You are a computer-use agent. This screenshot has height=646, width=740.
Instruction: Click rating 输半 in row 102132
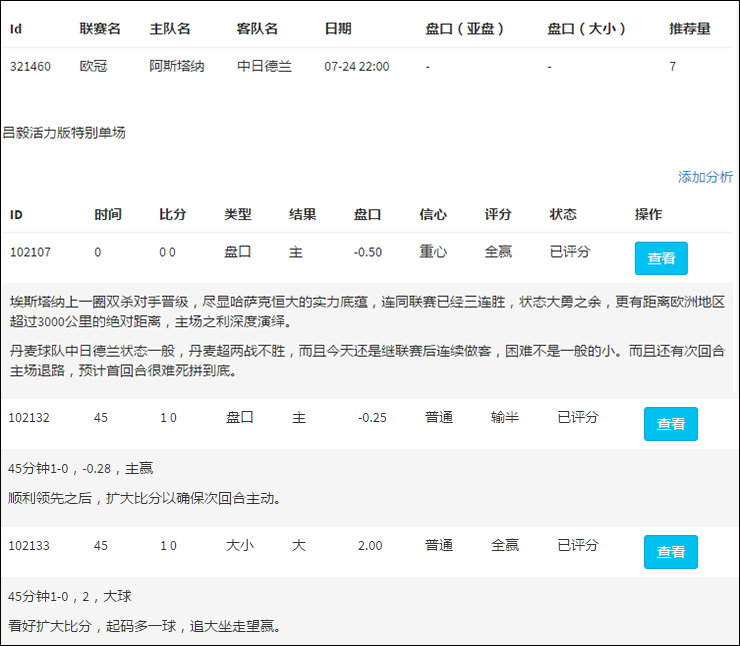coord(505,418)
